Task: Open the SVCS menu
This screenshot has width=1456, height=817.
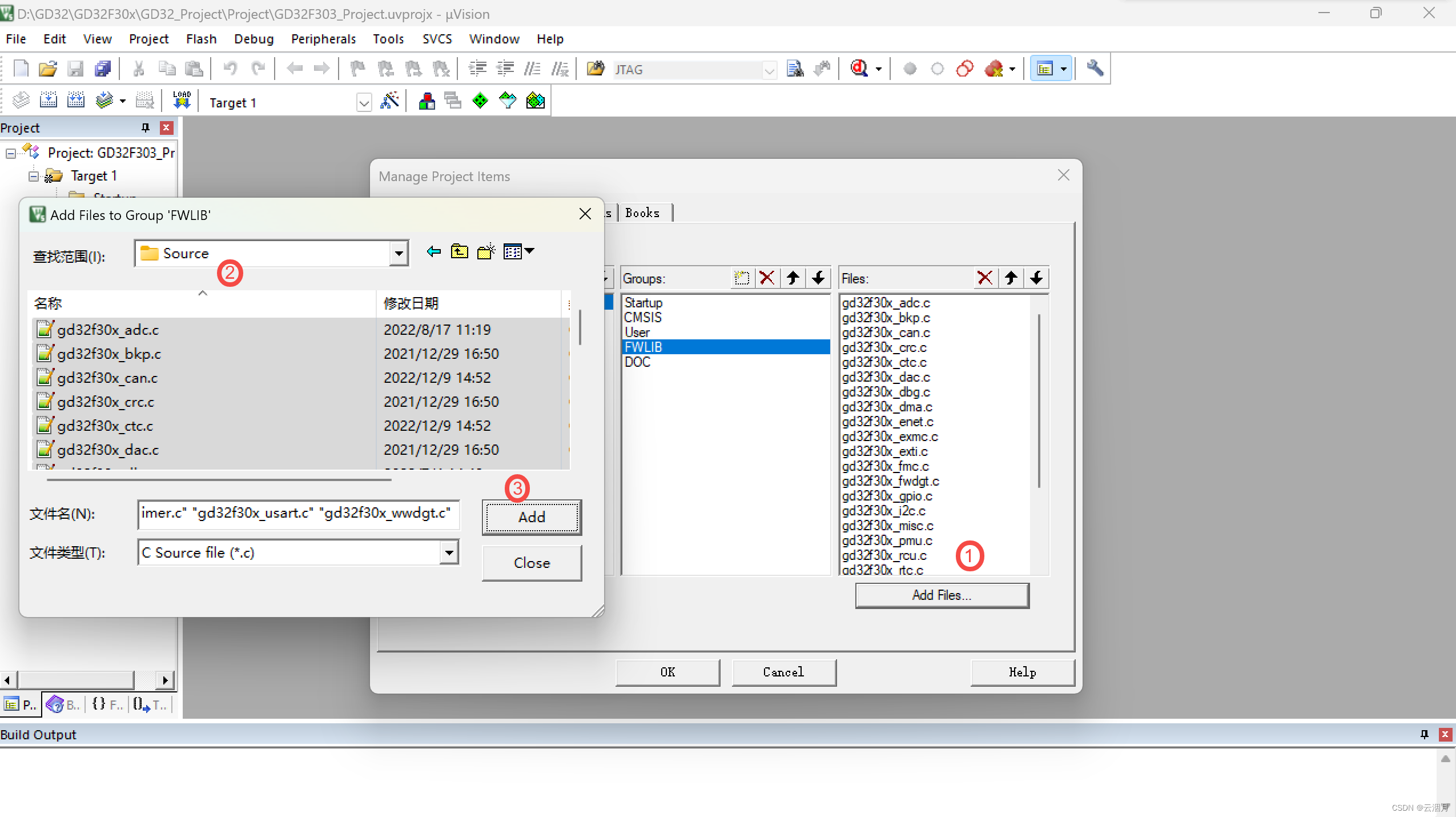Action: (x=437, y=39)
